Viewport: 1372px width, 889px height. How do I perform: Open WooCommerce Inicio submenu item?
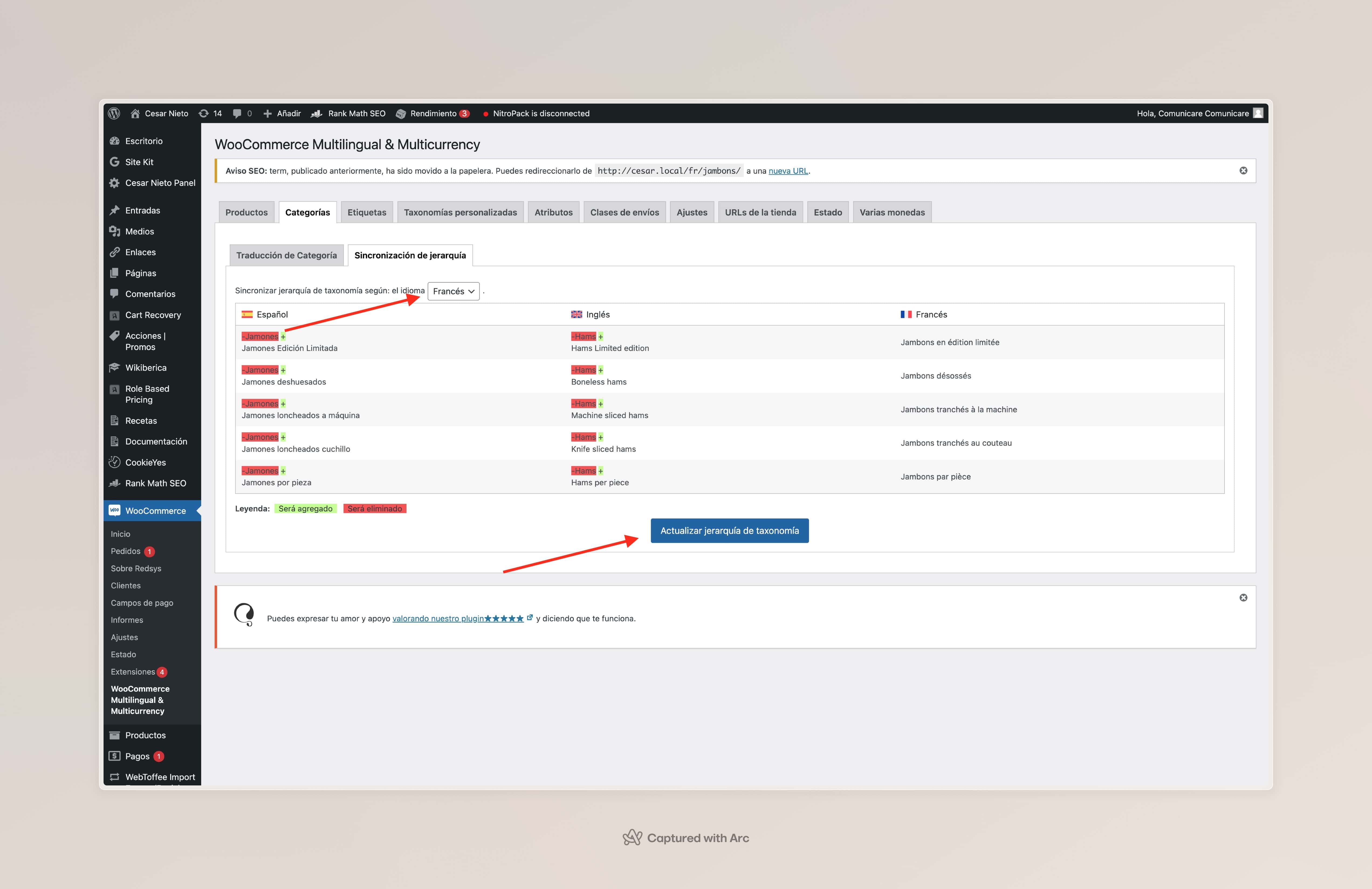point(121,534)
